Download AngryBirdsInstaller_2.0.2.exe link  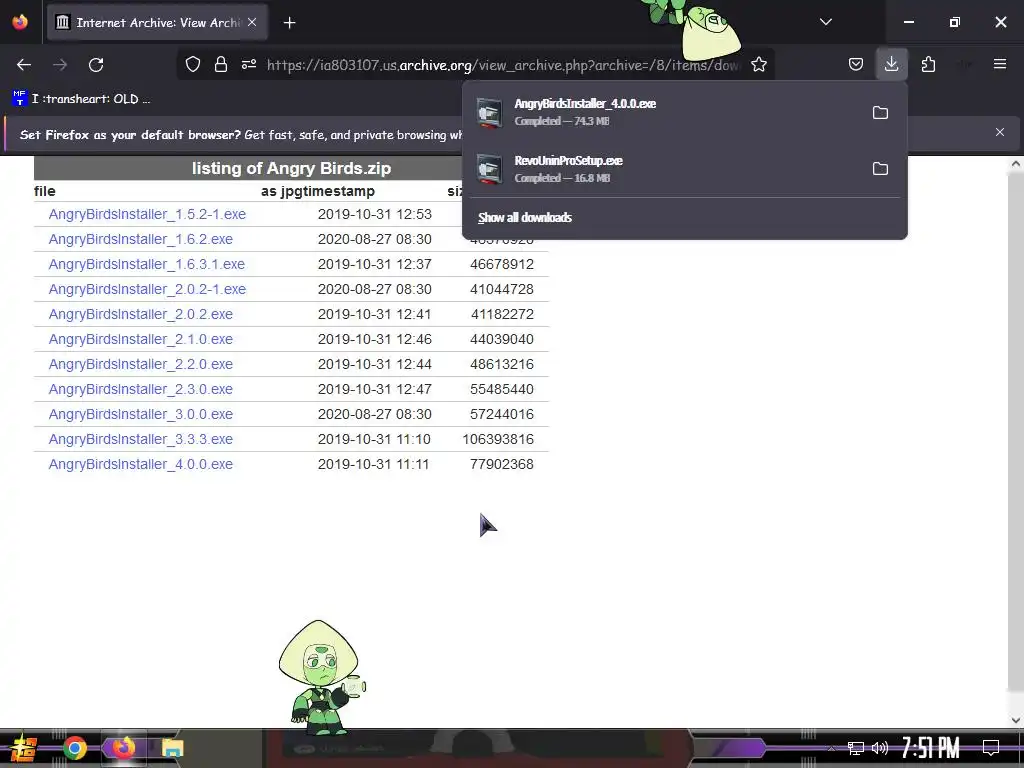(x=140, y=314)
